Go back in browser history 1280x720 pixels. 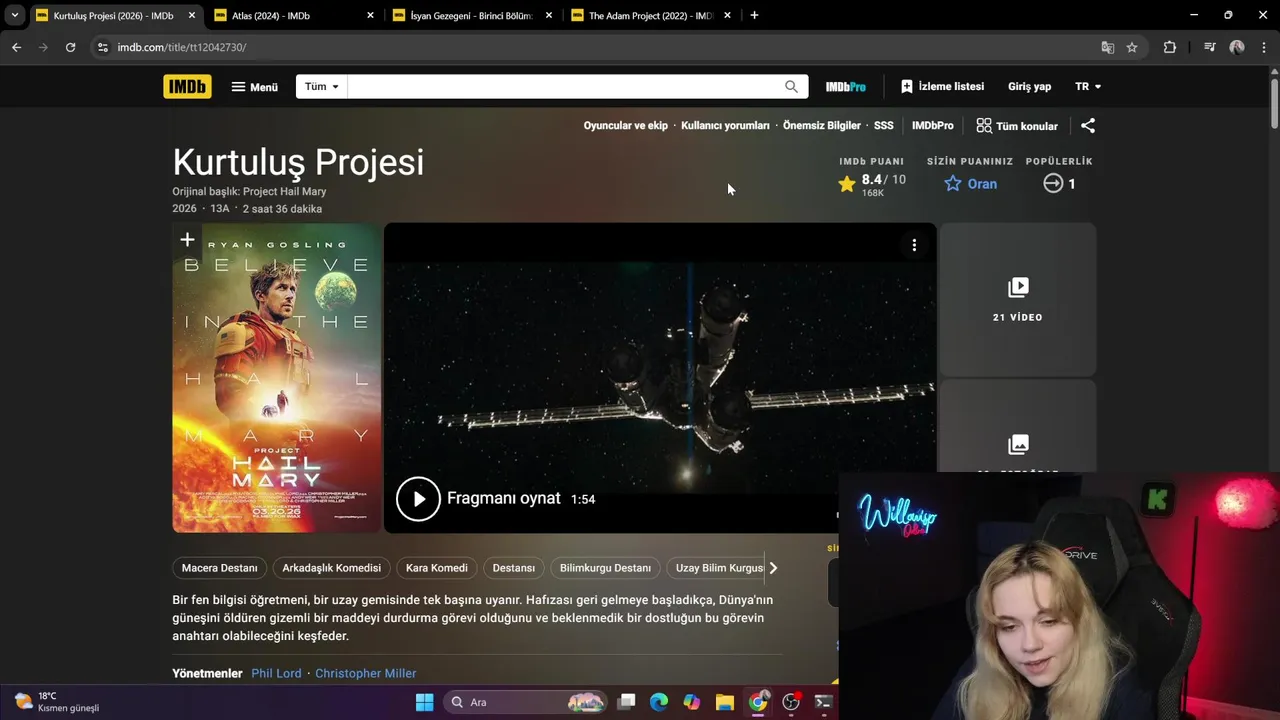[16, 47]
